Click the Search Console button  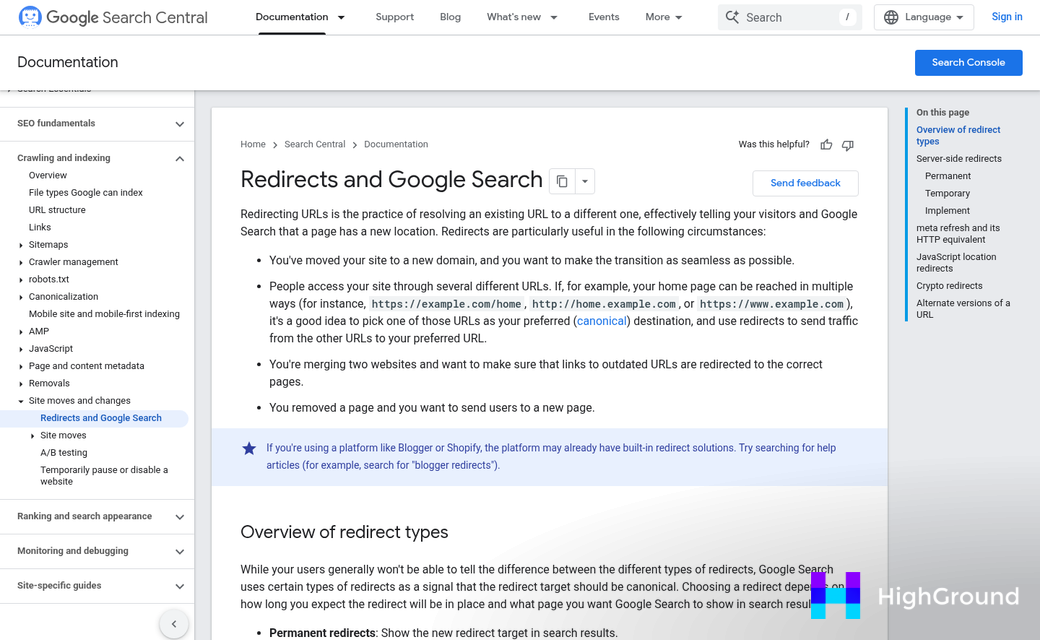coord(968,62)
